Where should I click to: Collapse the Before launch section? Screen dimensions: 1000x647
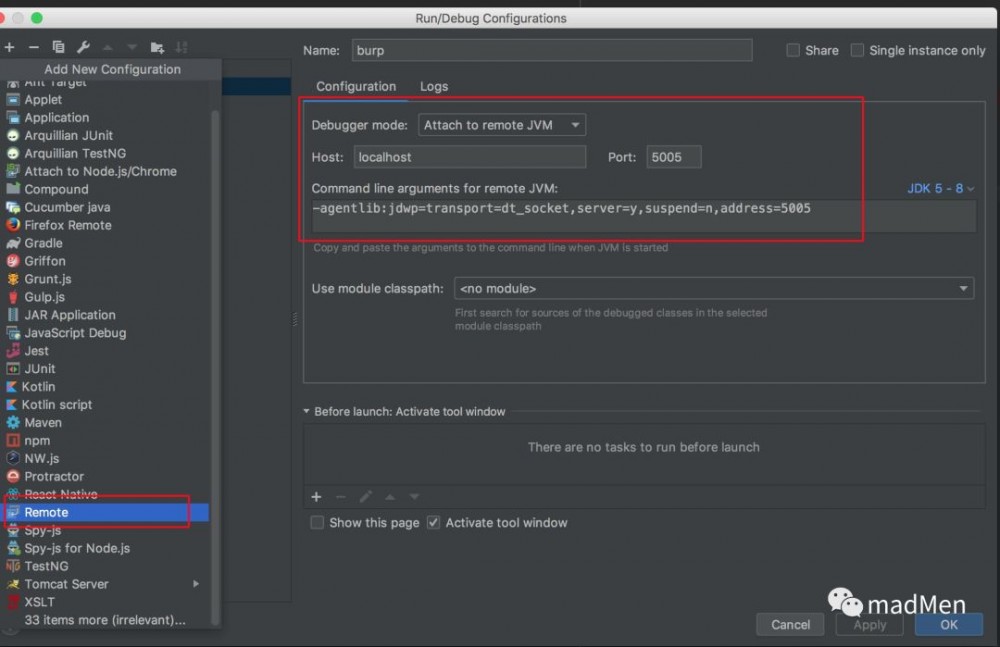coord(307,412)
